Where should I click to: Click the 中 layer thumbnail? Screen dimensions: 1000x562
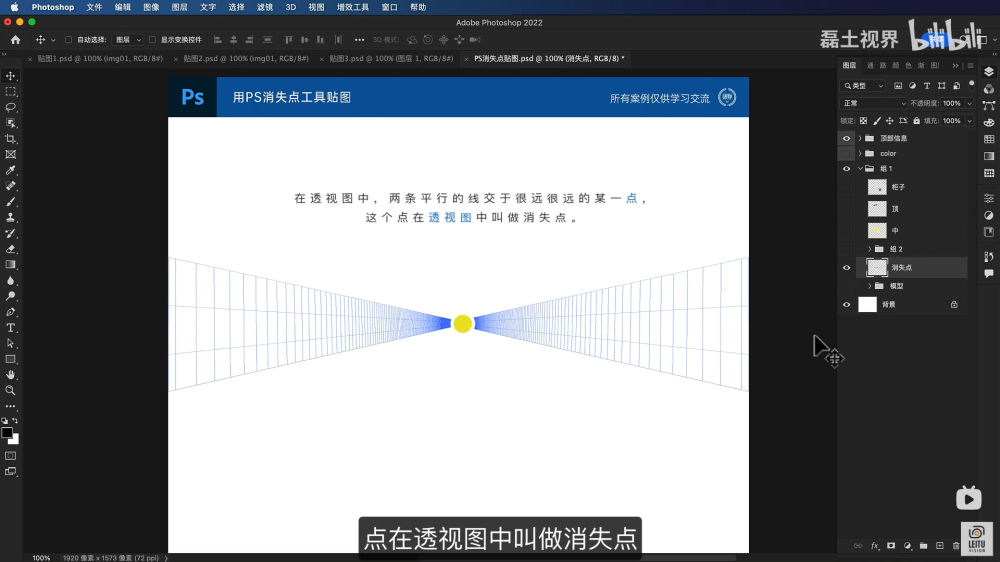877,230
